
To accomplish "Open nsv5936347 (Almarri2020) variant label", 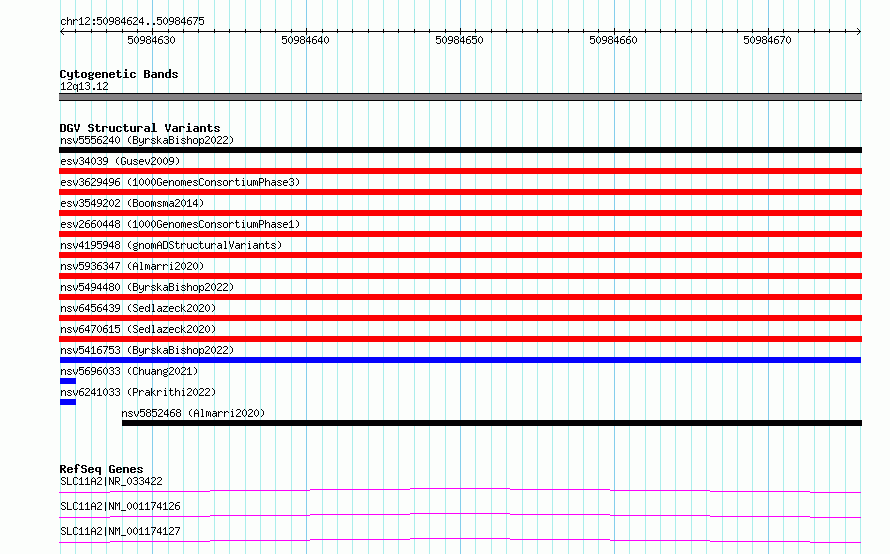I will click(132, 266).
